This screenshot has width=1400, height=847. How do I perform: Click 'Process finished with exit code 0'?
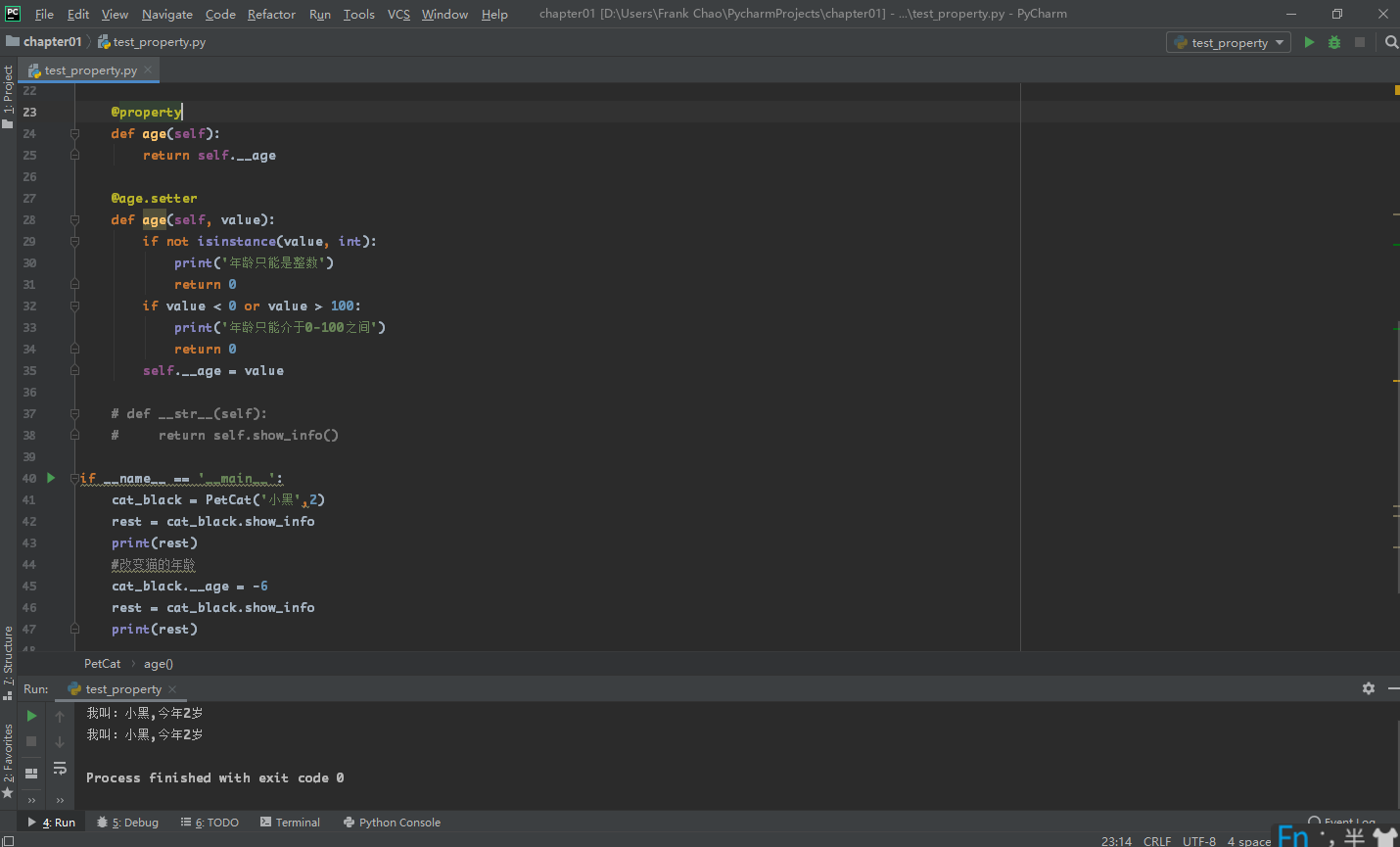[214, 777]
